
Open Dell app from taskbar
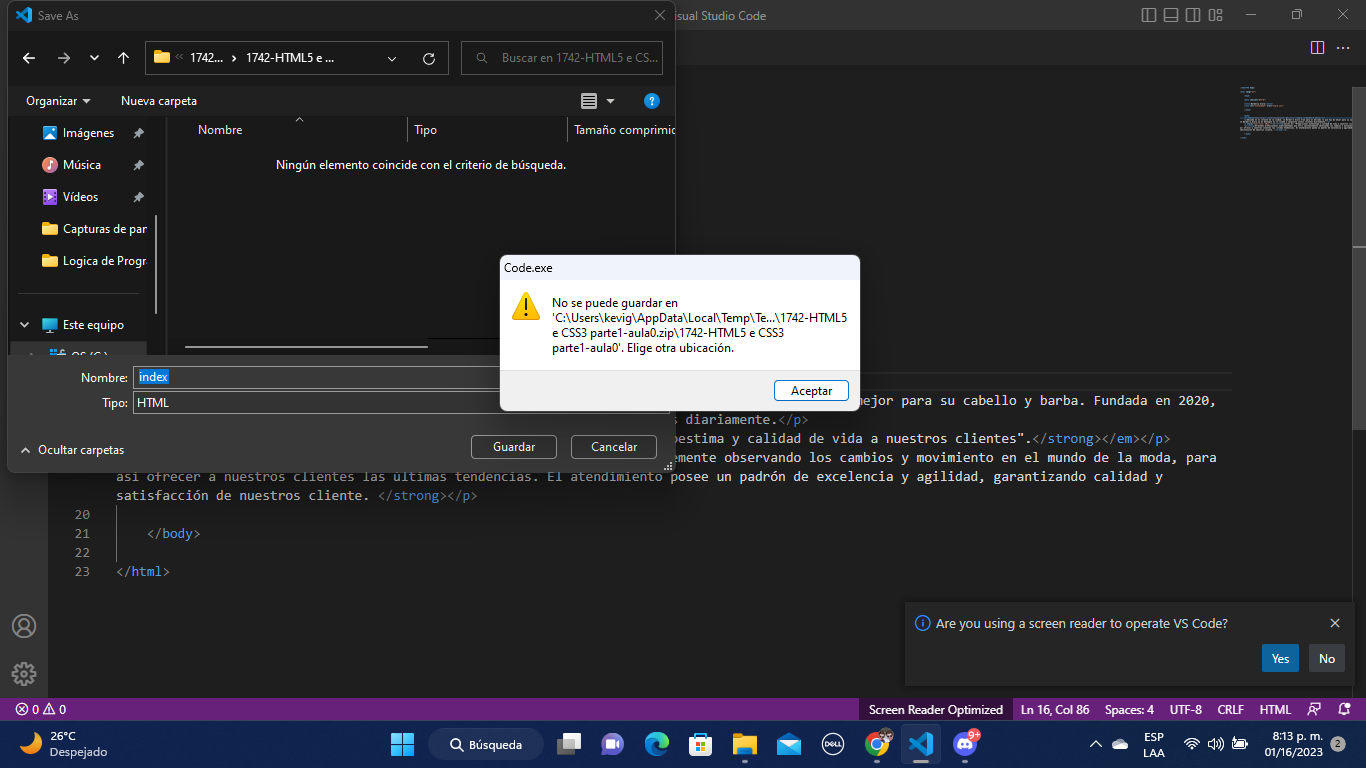click(833, 744)
